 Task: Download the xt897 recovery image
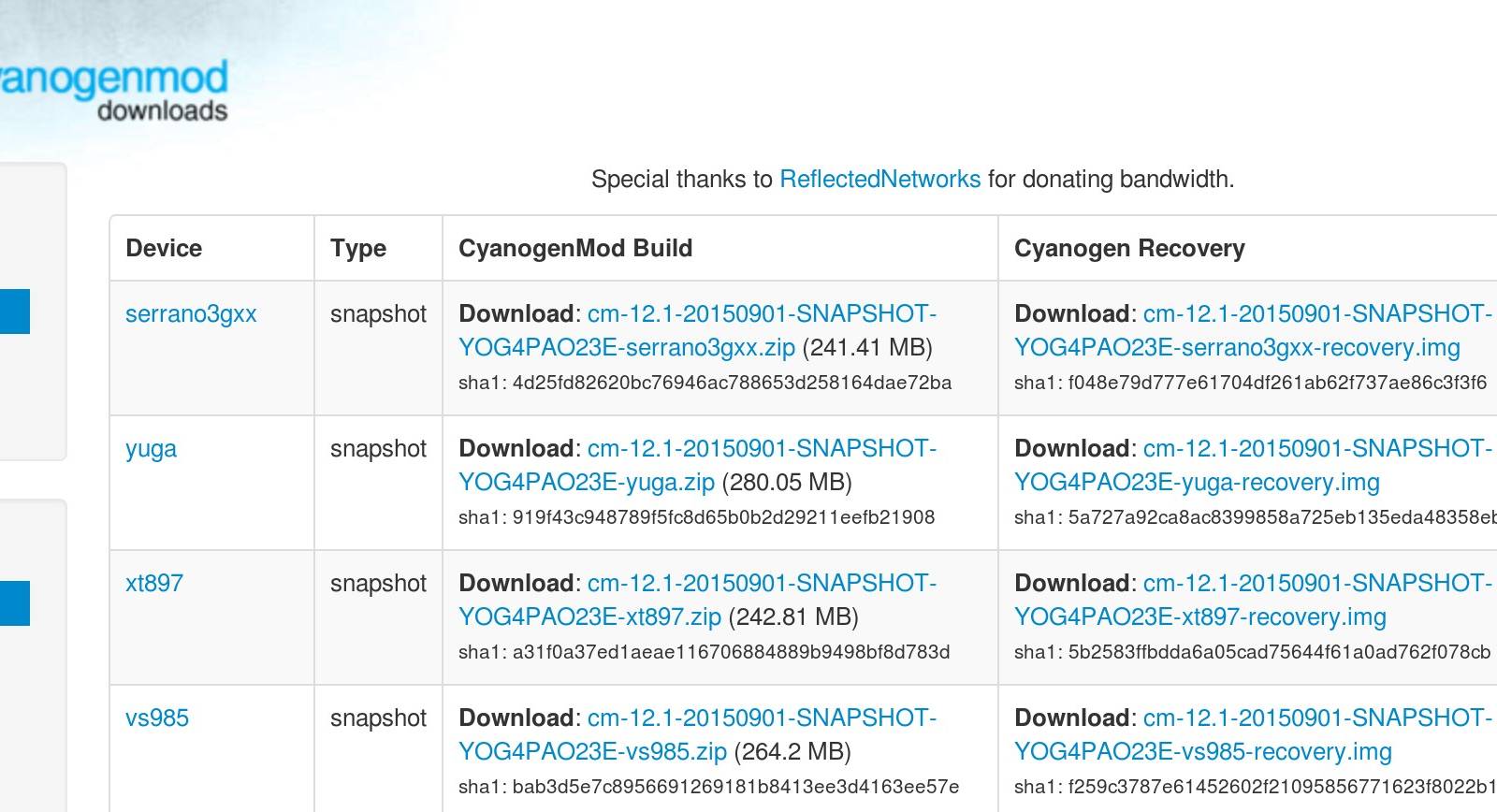pos(1254,600)
